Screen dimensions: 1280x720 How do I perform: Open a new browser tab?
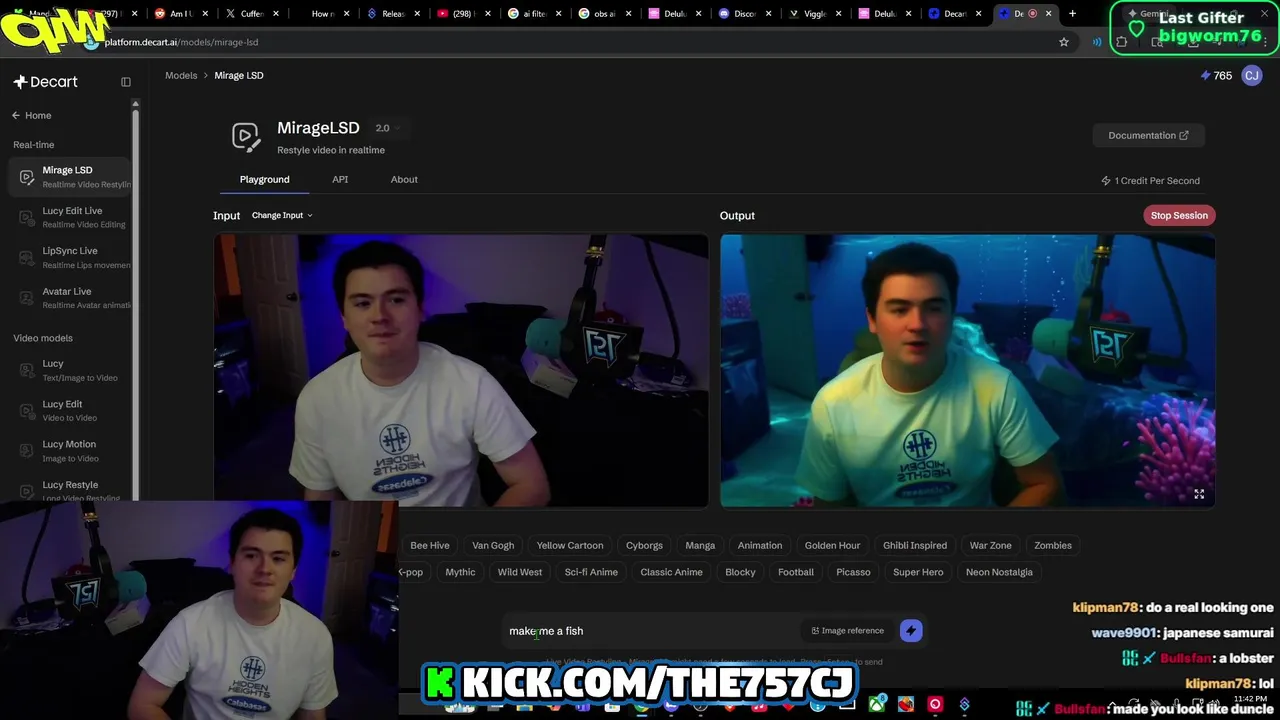pyautogui.click(x=1072, y=13)
